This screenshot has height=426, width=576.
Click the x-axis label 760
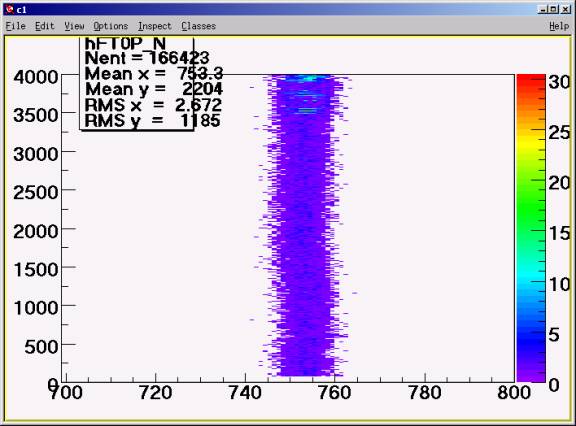335,393
